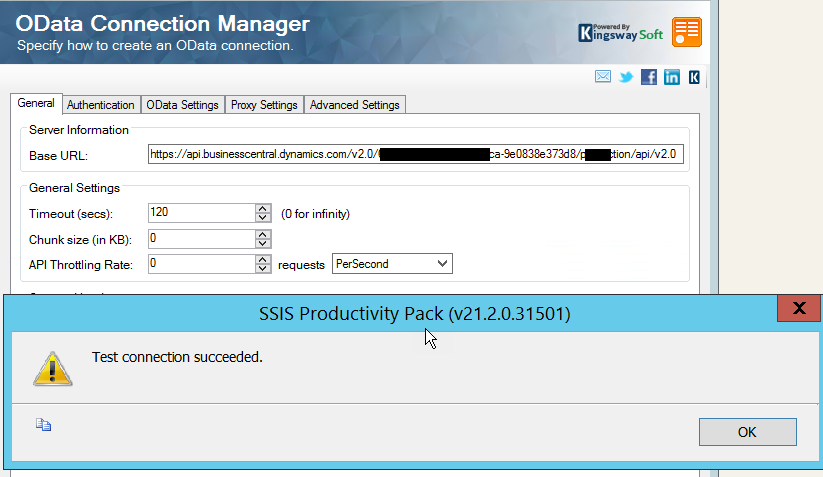Click the Timeout (secs) value field
Viewport: 823px width, 477px height.
(202, 213)
